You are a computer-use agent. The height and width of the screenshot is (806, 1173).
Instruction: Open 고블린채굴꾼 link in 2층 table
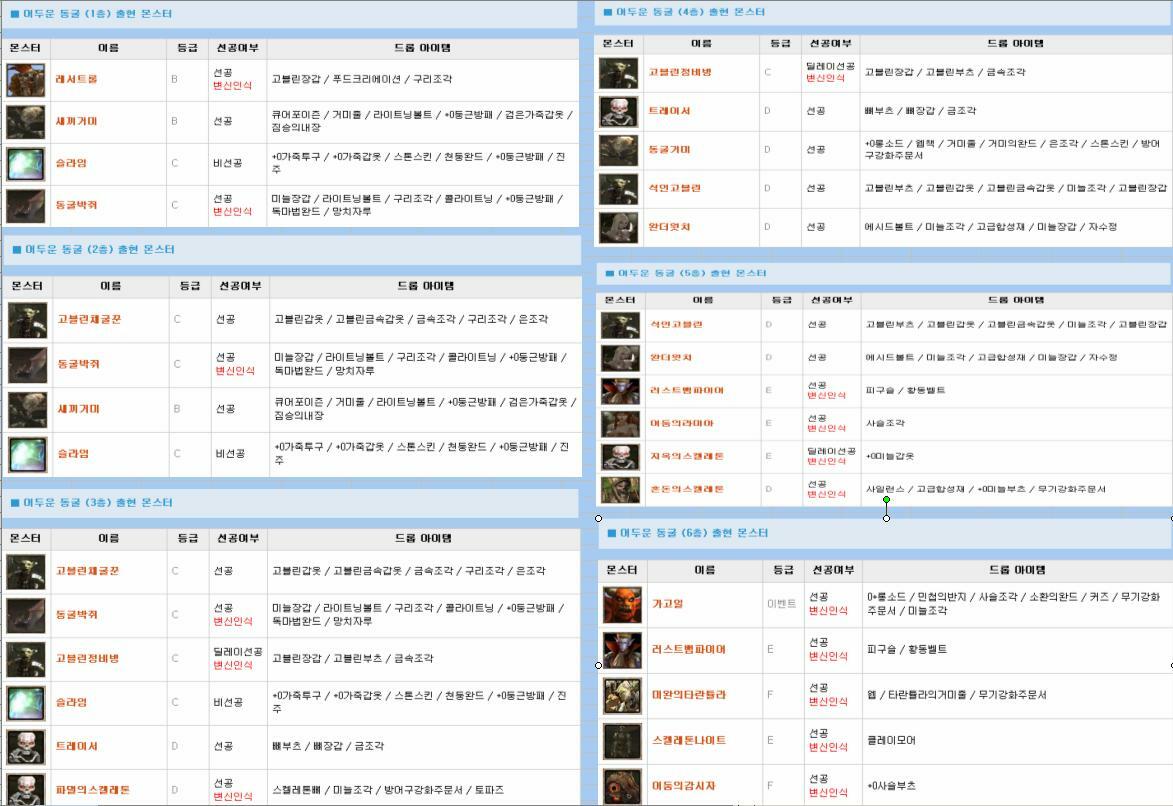click(89, 320)
